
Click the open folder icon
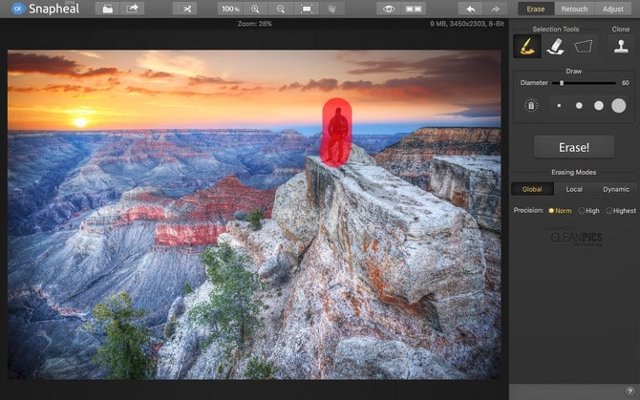coord(108,8)
